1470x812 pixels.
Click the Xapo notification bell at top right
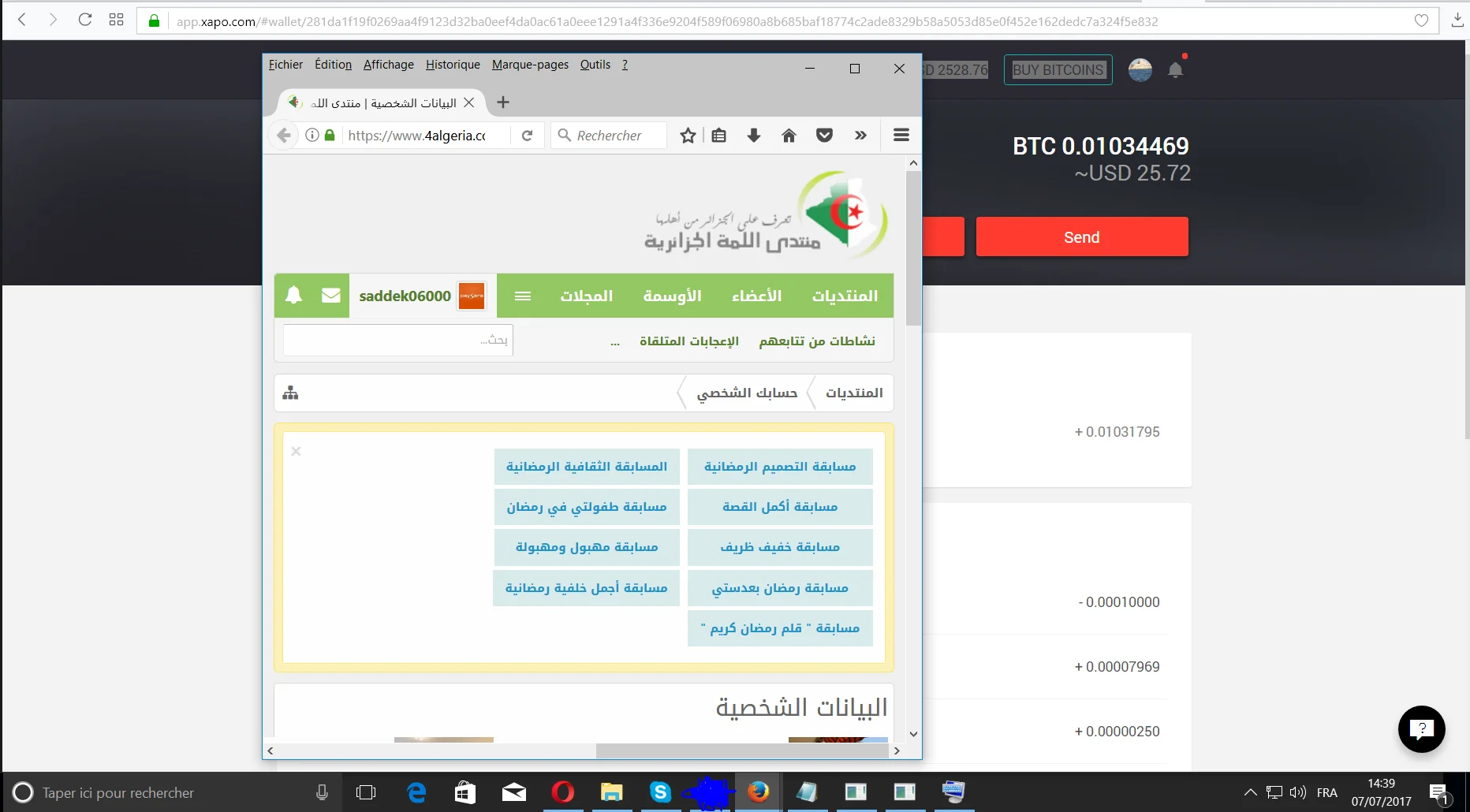1175,69
